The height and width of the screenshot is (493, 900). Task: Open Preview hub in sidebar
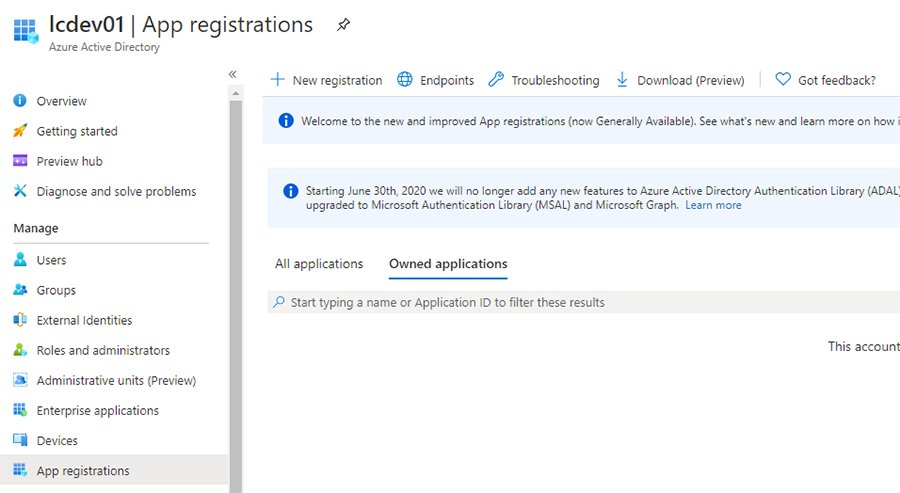69,161
